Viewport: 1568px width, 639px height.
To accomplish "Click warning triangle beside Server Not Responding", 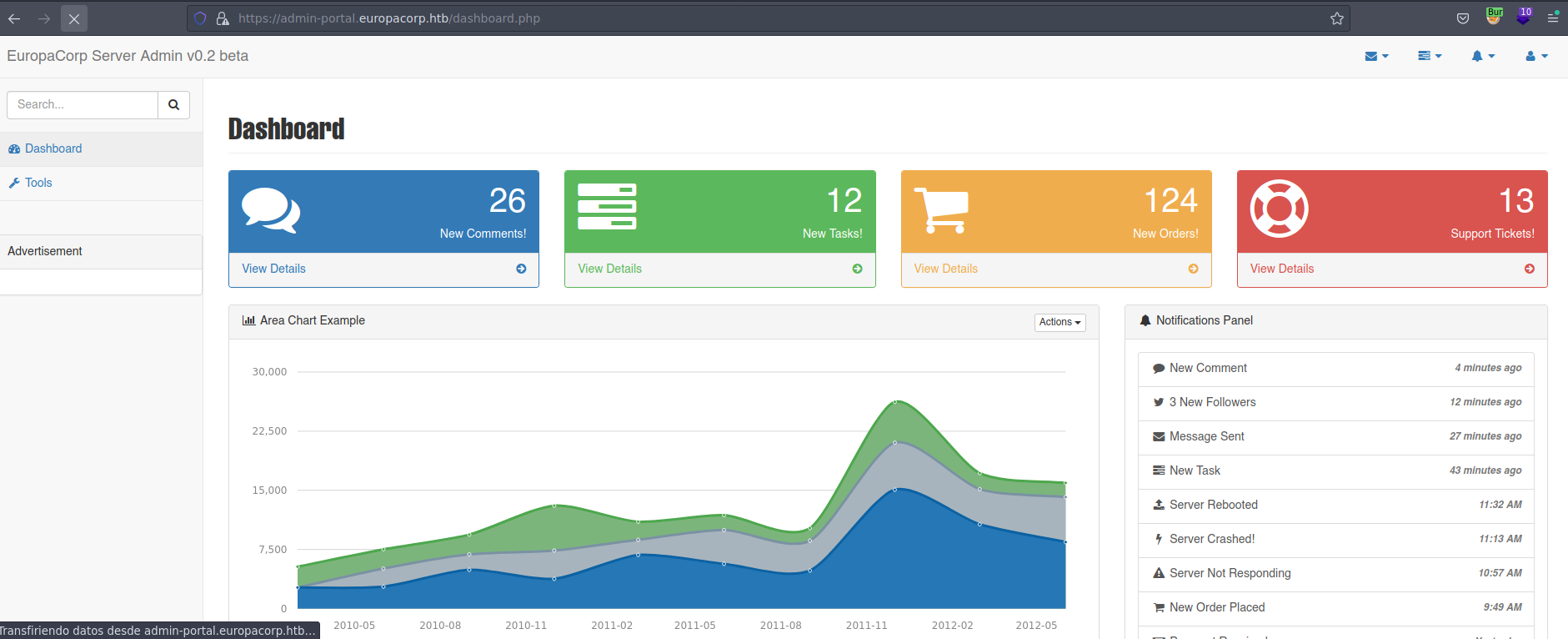I will click(x=1159, y=573).
